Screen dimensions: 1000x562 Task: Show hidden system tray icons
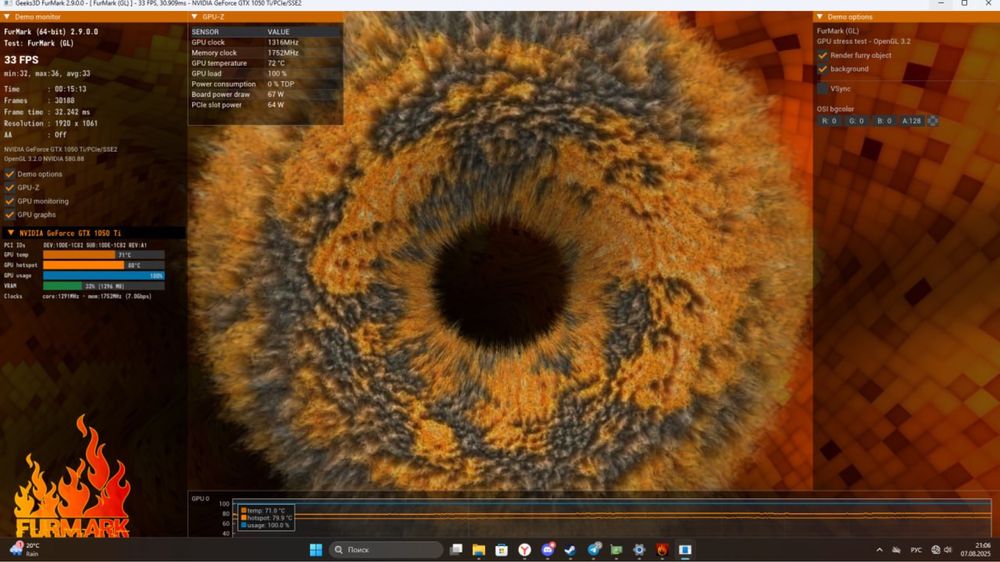[880, 550]
